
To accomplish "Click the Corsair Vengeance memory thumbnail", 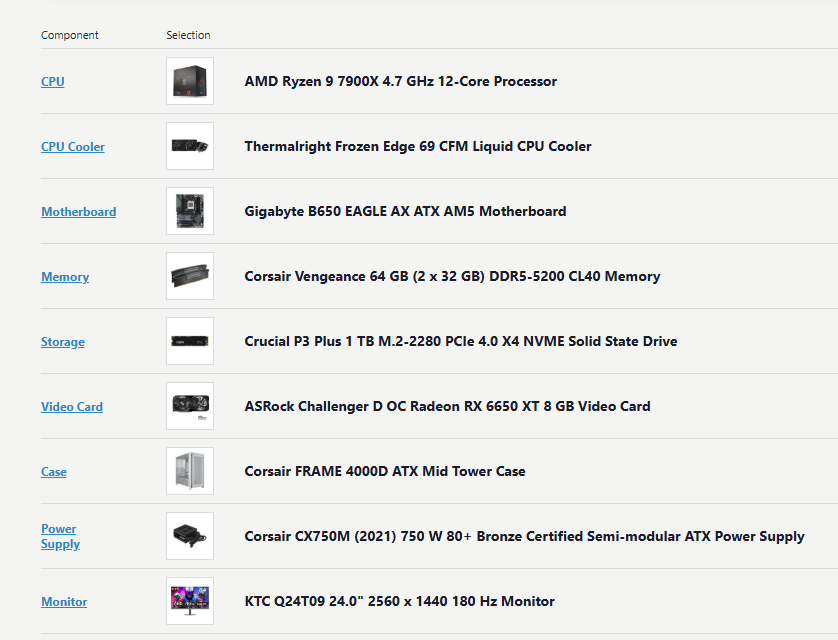I will point(190,276).
